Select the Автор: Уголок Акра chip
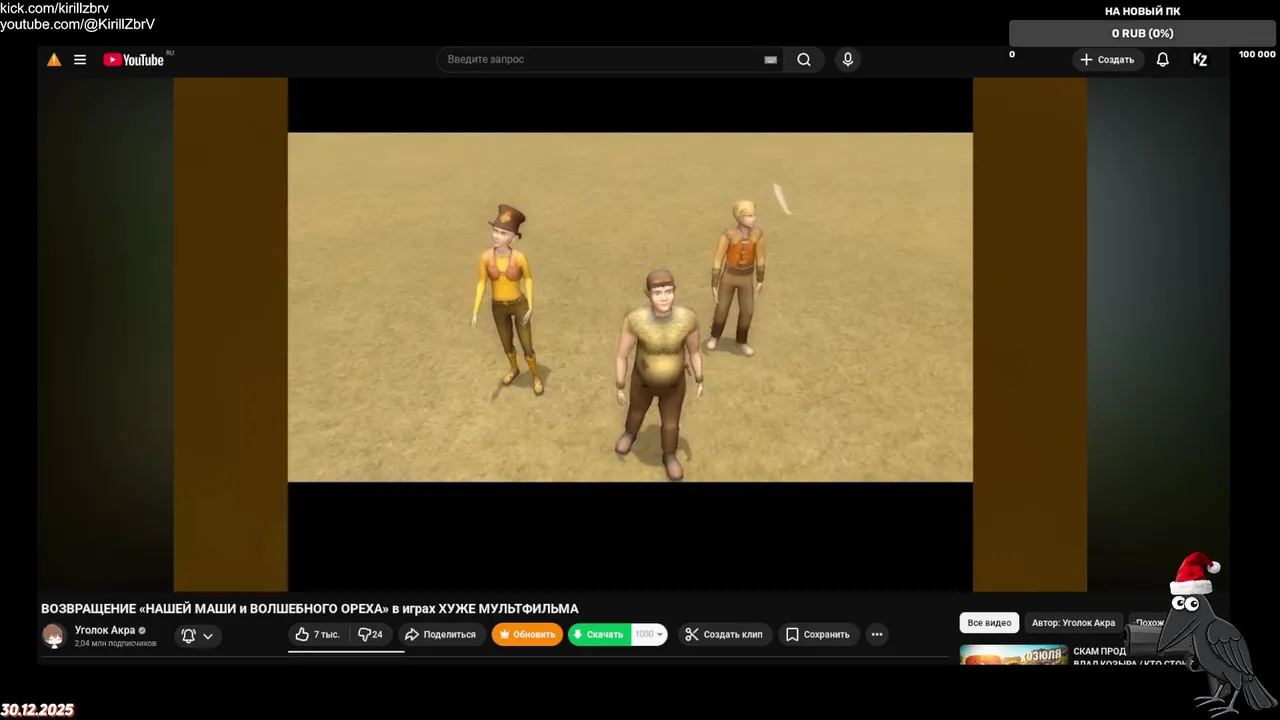This screenshot has height=720, width=1280. click(1073, 623)
